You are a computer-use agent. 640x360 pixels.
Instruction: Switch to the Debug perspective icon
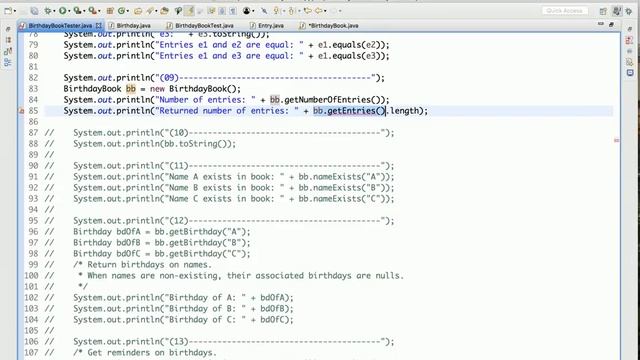(x=629, y=11)
